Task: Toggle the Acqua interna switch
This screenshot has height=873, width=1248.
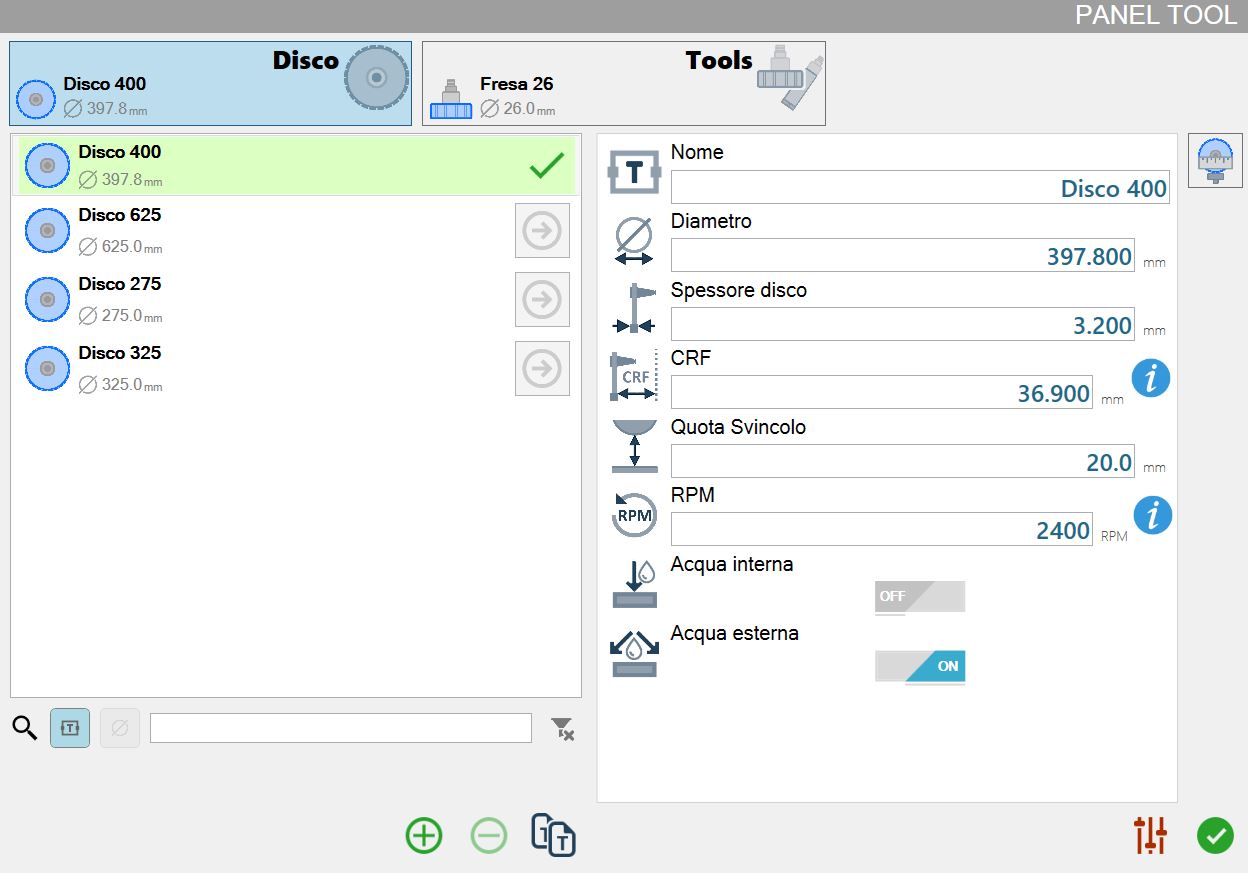Action: 920,597
